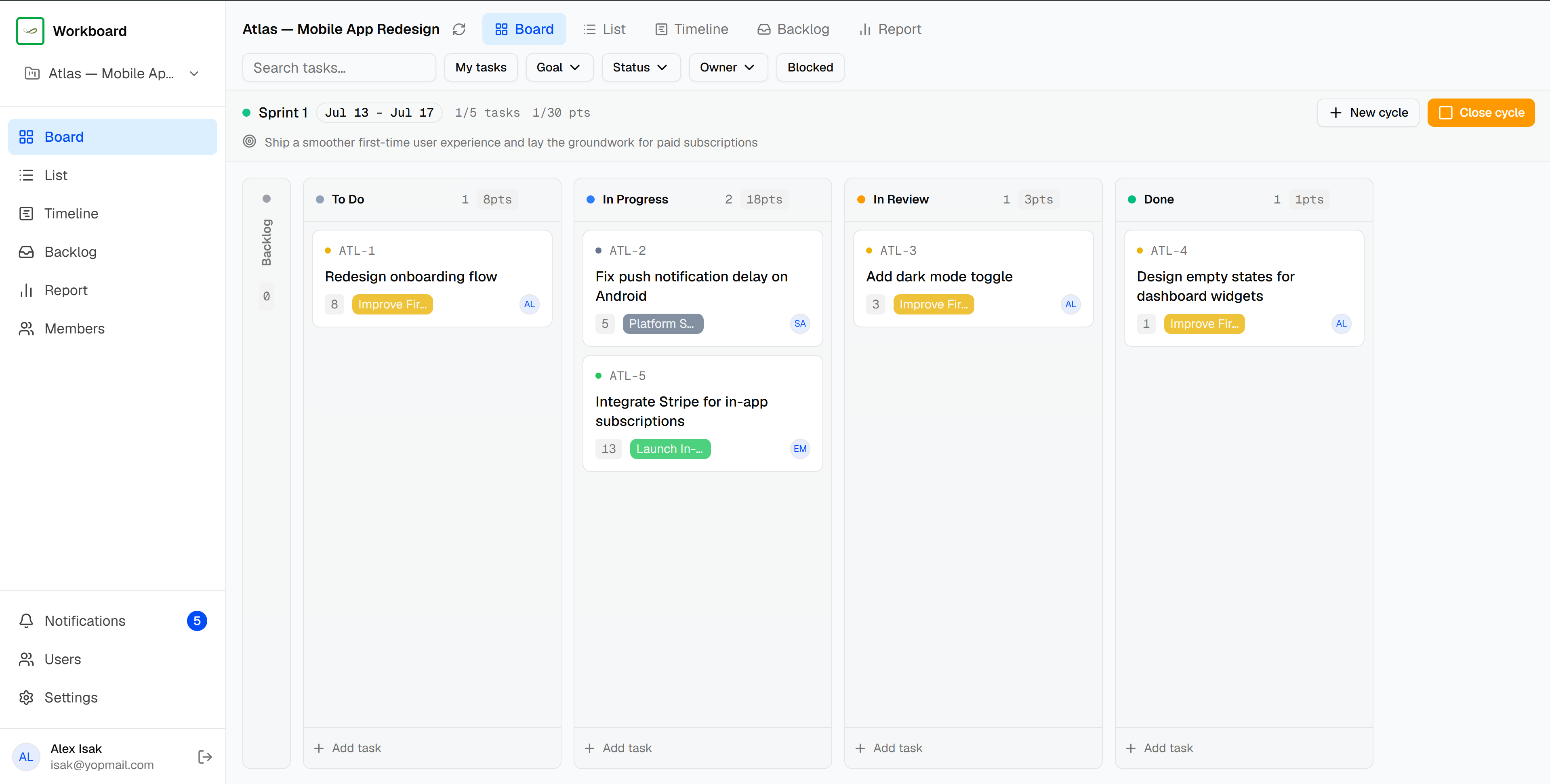Open the Redesign onboarding flow card
The image size is (1550, 784).
click(432, 279)
